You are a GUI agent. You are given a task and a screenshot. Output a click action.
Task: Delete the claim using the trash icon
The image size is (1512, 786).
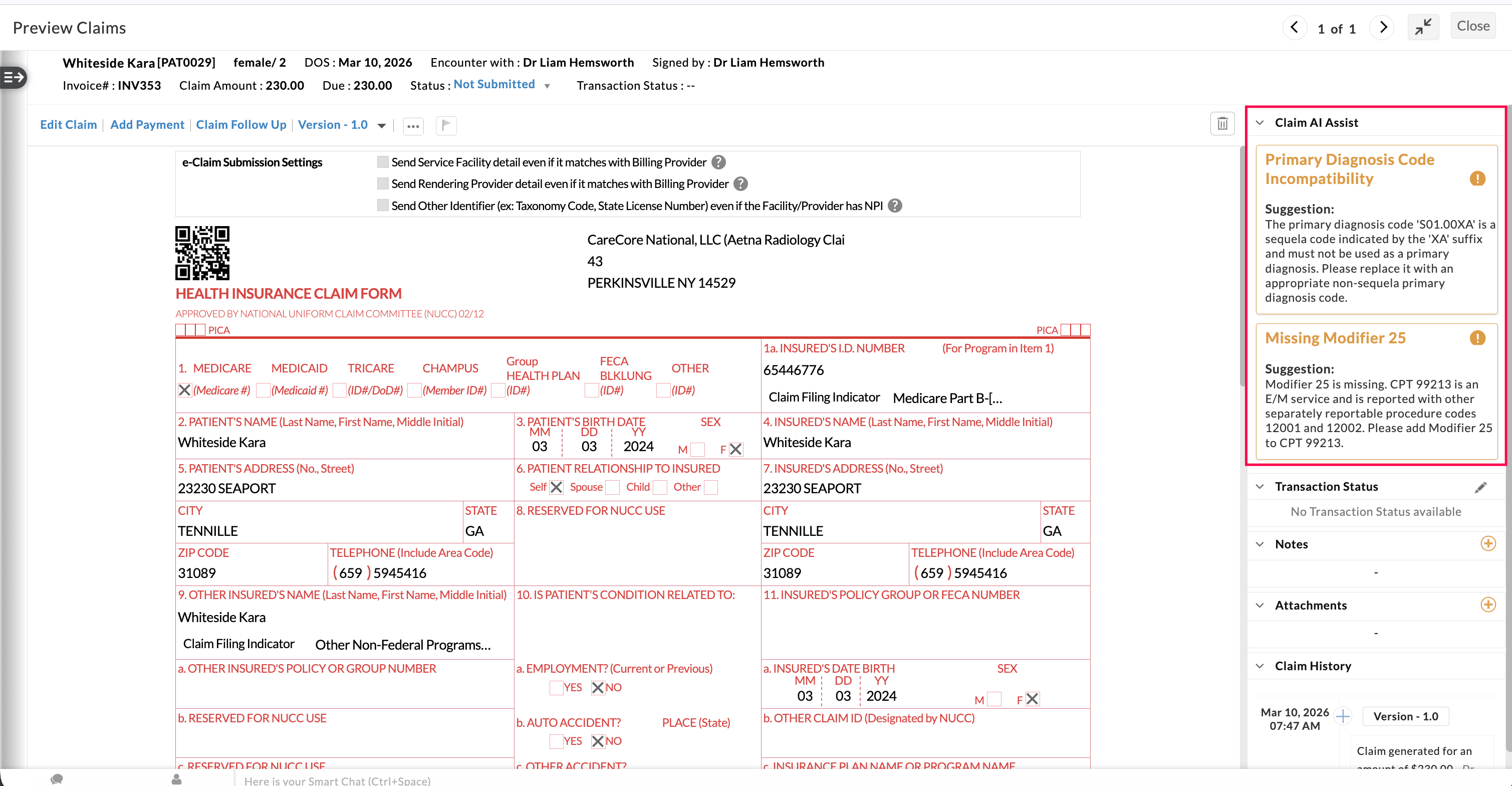tap(1223, 123)
